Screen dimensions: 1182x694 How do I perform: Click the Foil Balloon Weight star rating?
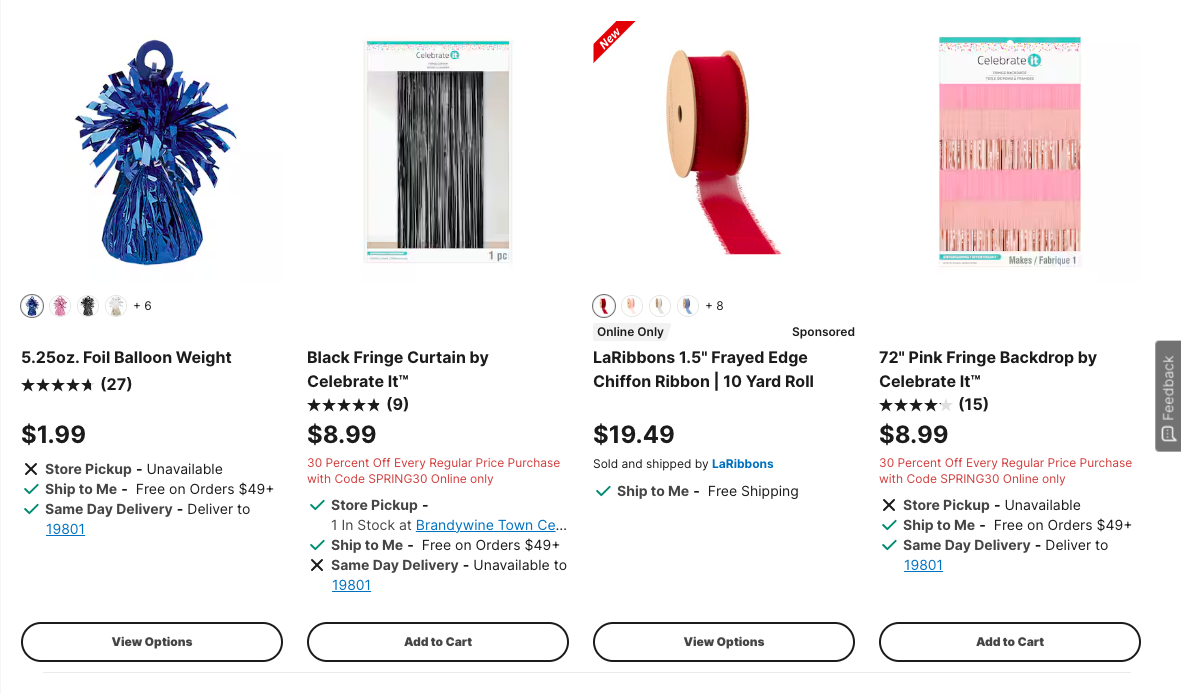click(x=57, y=385)
